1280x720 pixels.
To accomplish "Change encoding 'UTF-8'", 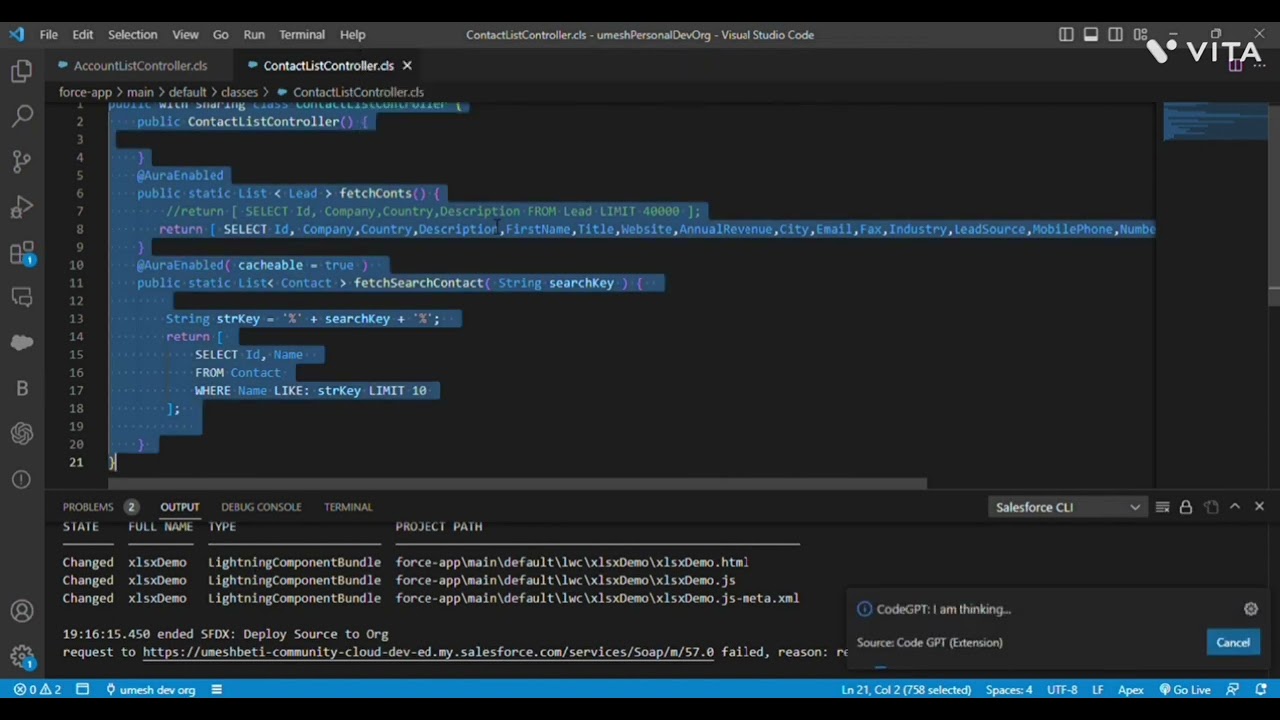I will tap(1062, 690).
